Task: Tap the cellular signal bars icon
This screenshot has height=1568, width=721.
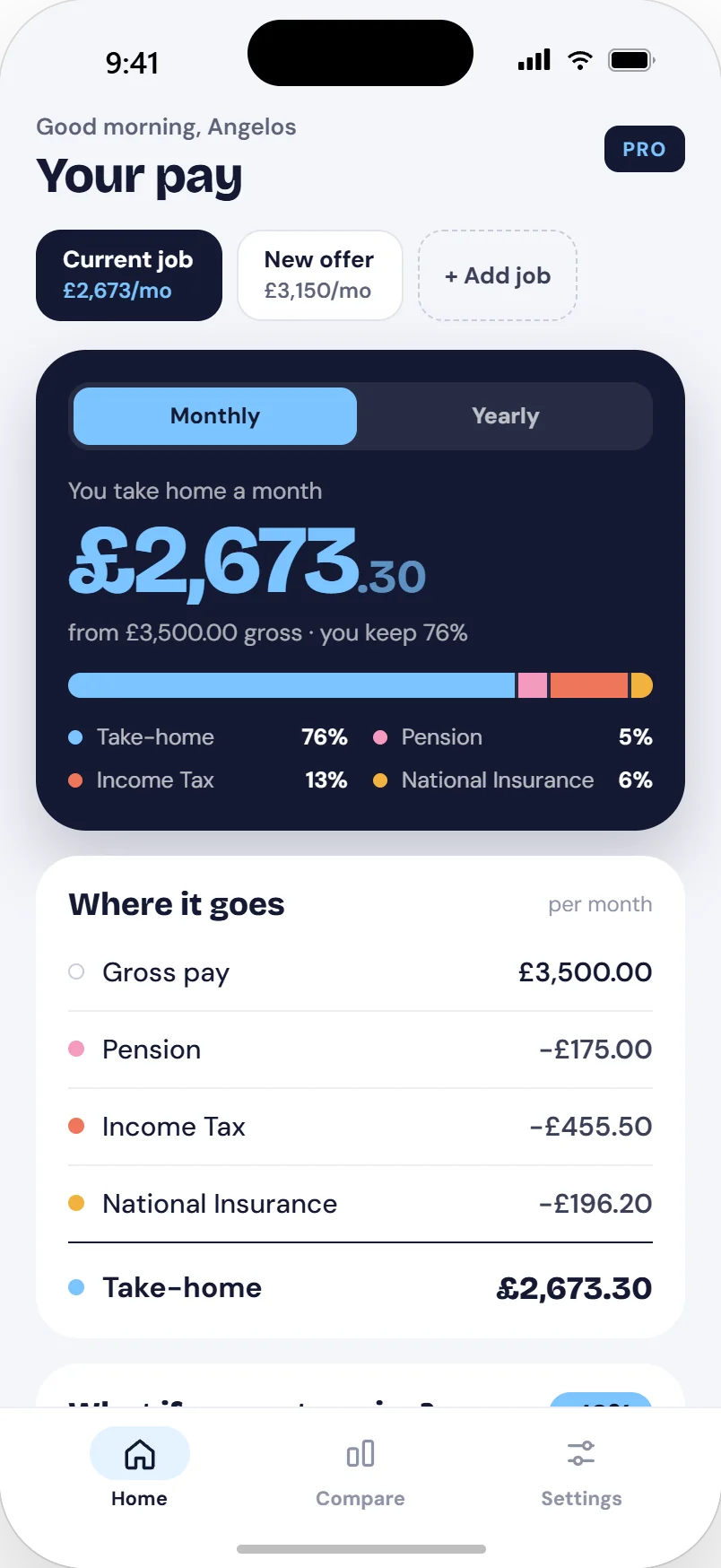Action: pos(534,60)
